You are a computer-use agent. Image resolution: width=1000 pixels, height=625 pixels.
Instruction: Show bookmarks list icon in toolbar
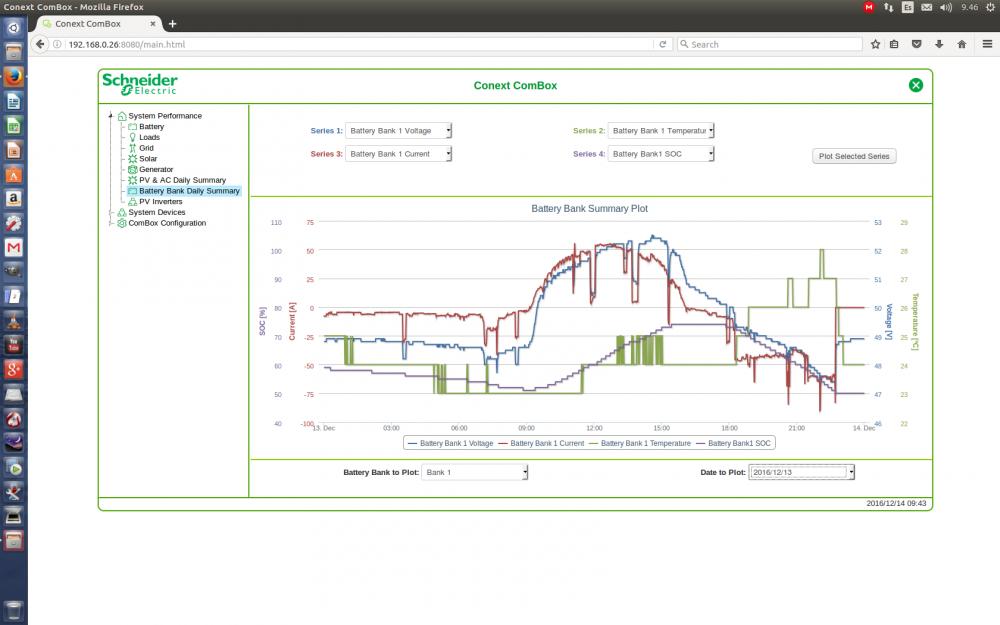point(894,44)
